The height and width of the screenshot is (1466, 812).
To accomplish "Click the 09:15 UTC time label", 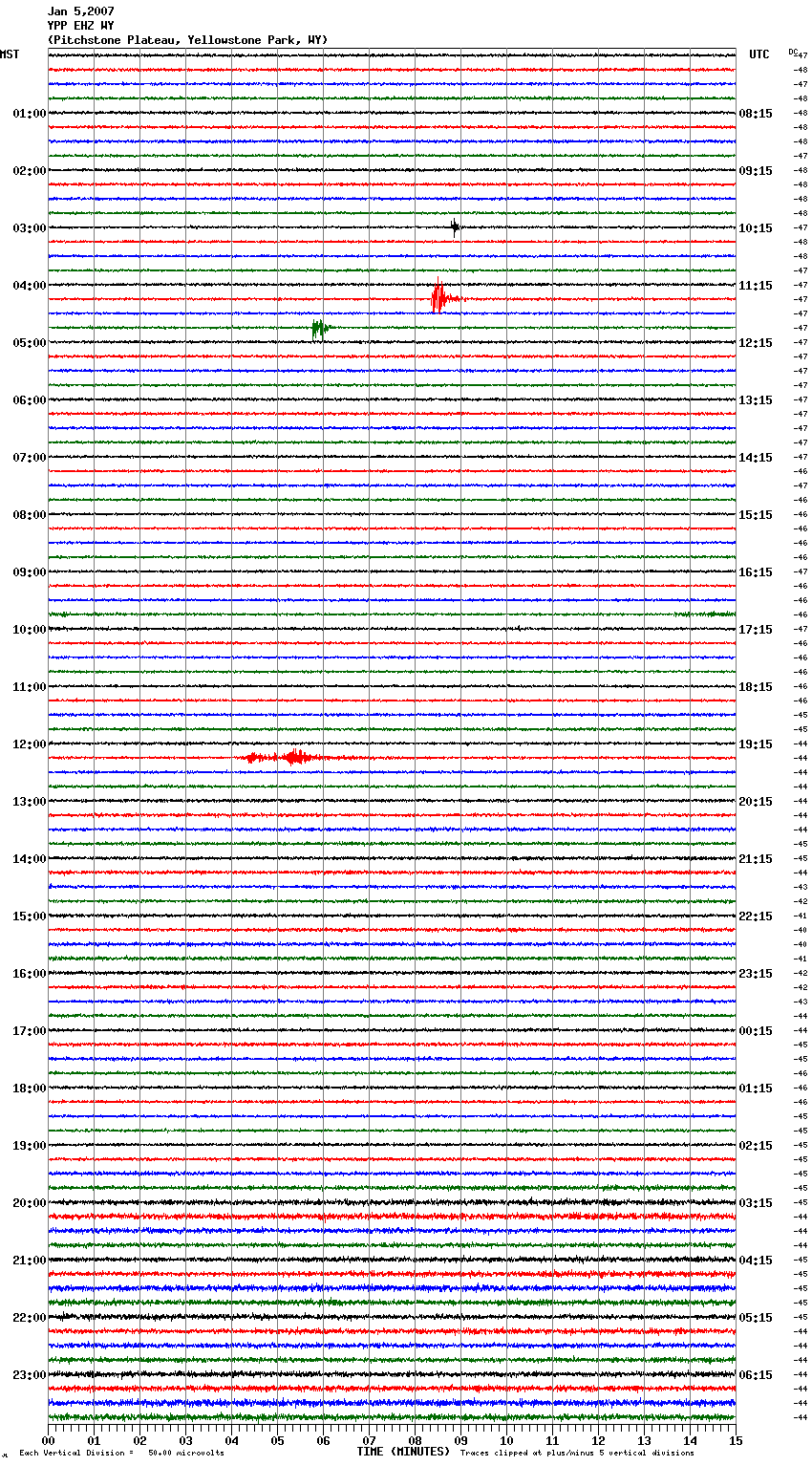I will [756, 171].
